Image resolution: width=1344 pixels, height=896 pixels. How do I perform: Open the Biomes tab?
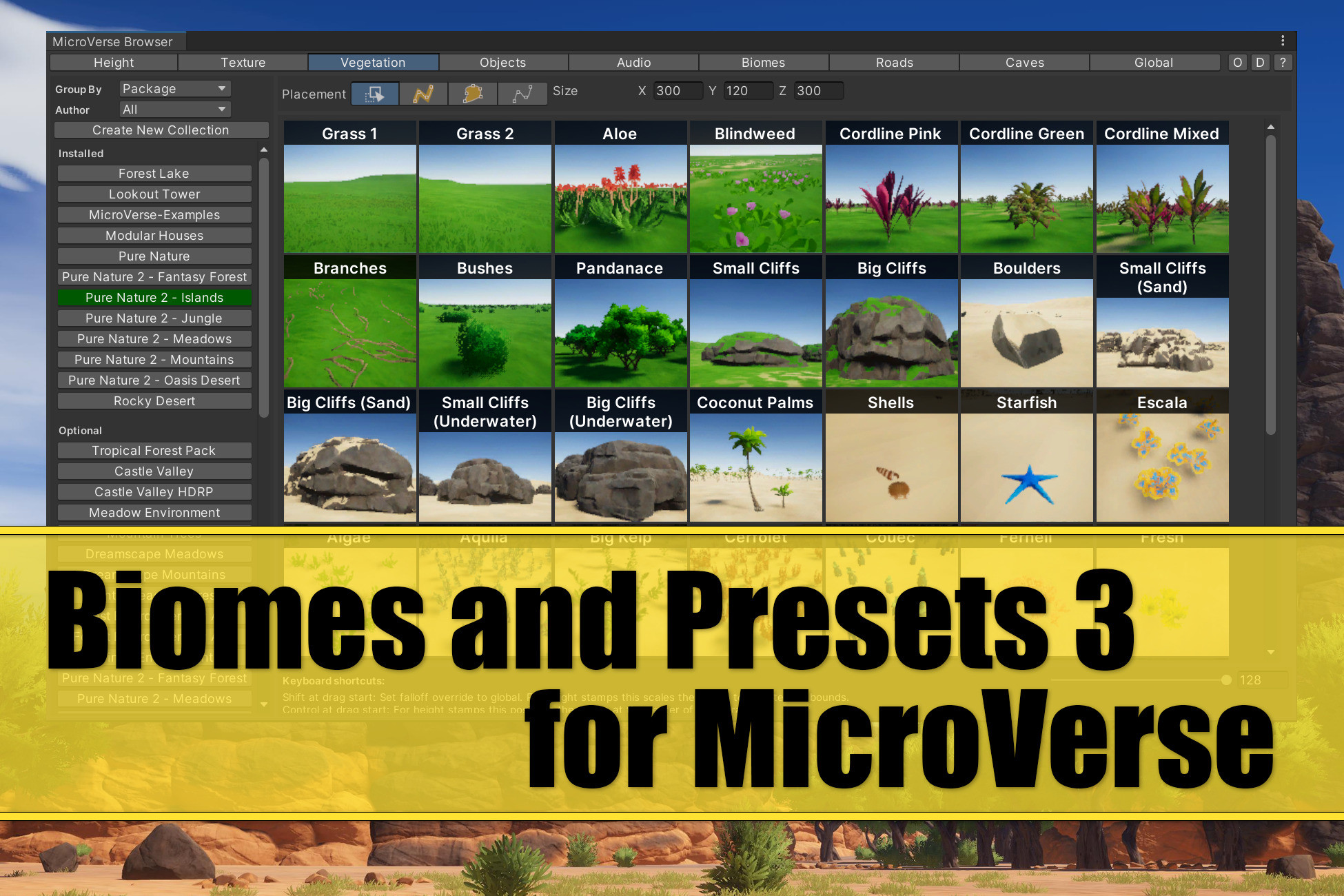coord(764,63)
